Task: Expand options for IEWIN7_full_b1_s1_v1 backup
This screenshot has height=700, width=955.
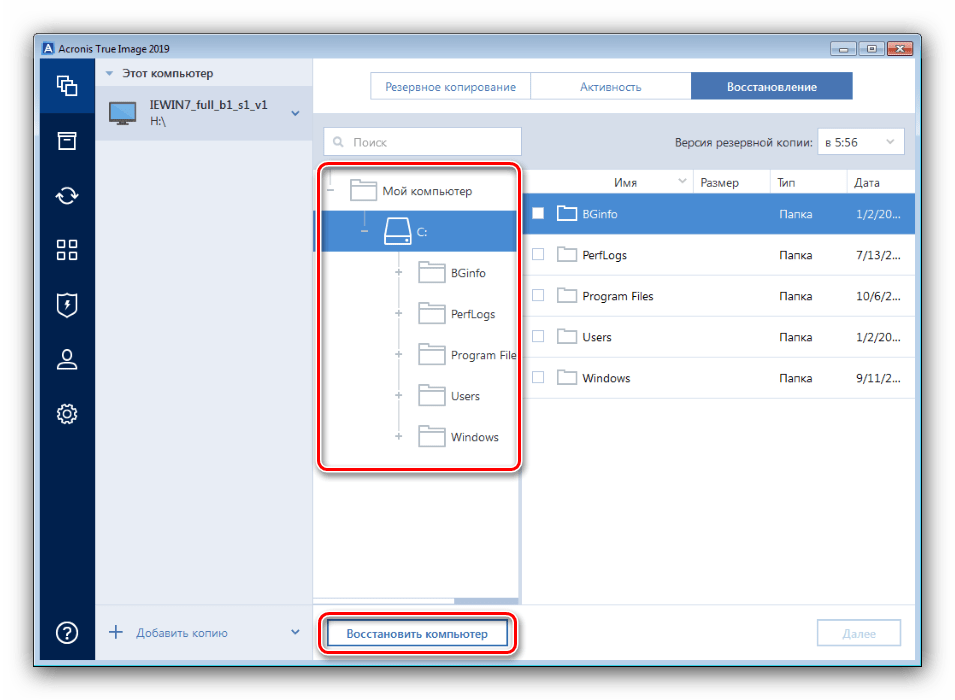Action: point(295,113)
